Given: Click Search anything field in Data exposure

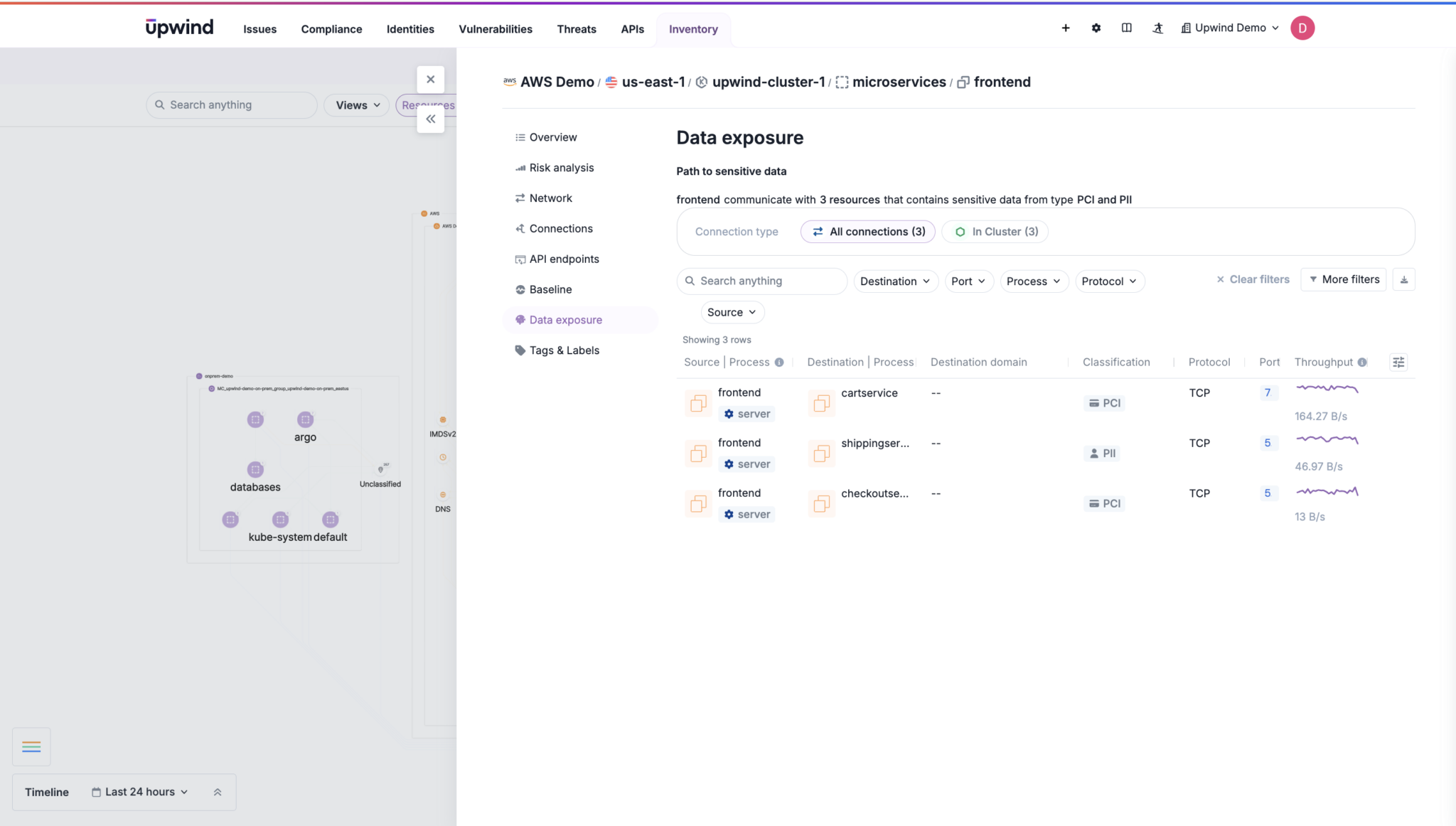Looking at the screenshot, I should 761,281.
